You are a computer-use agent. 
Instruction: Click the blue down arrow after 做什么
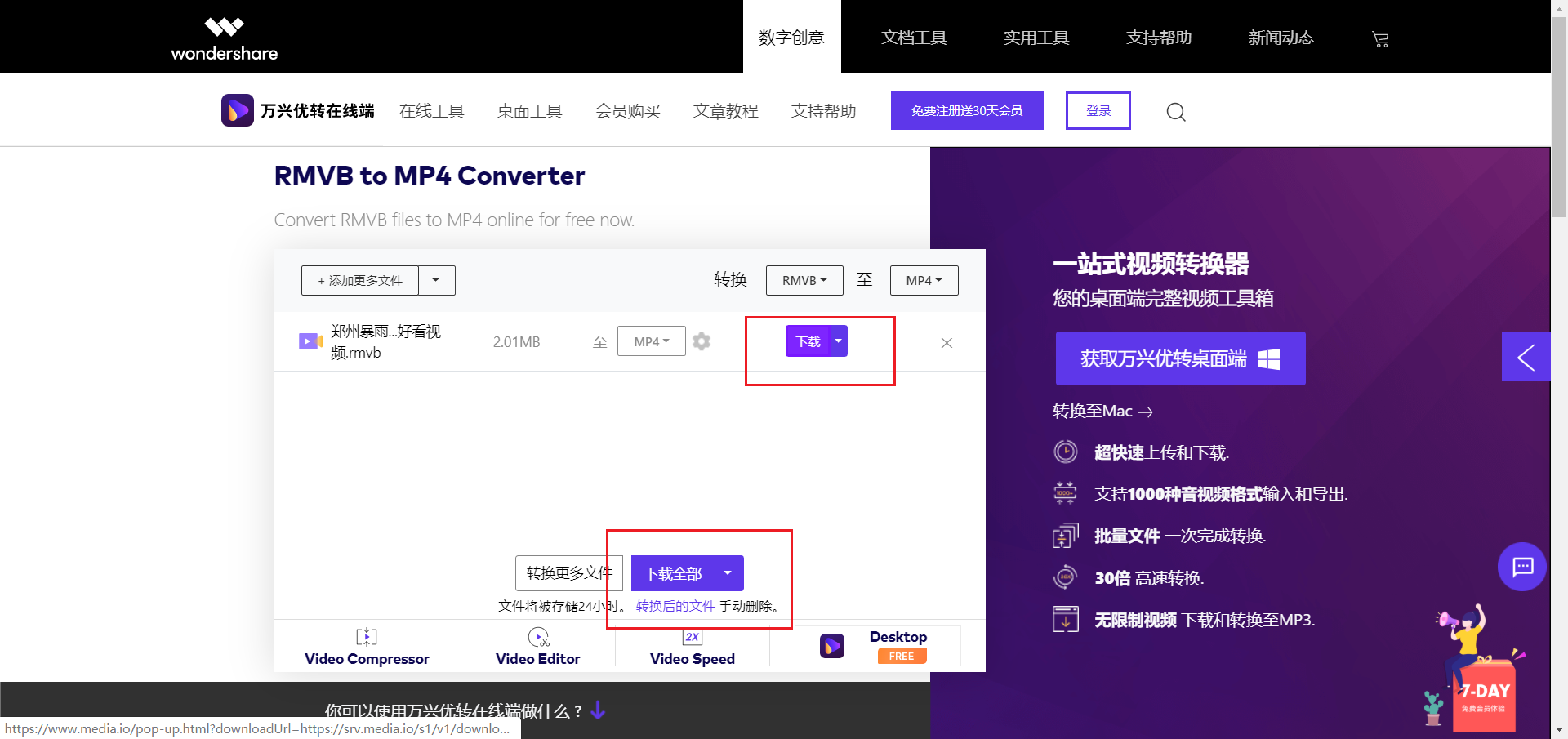pyautogui.click(x=598, y=710)
